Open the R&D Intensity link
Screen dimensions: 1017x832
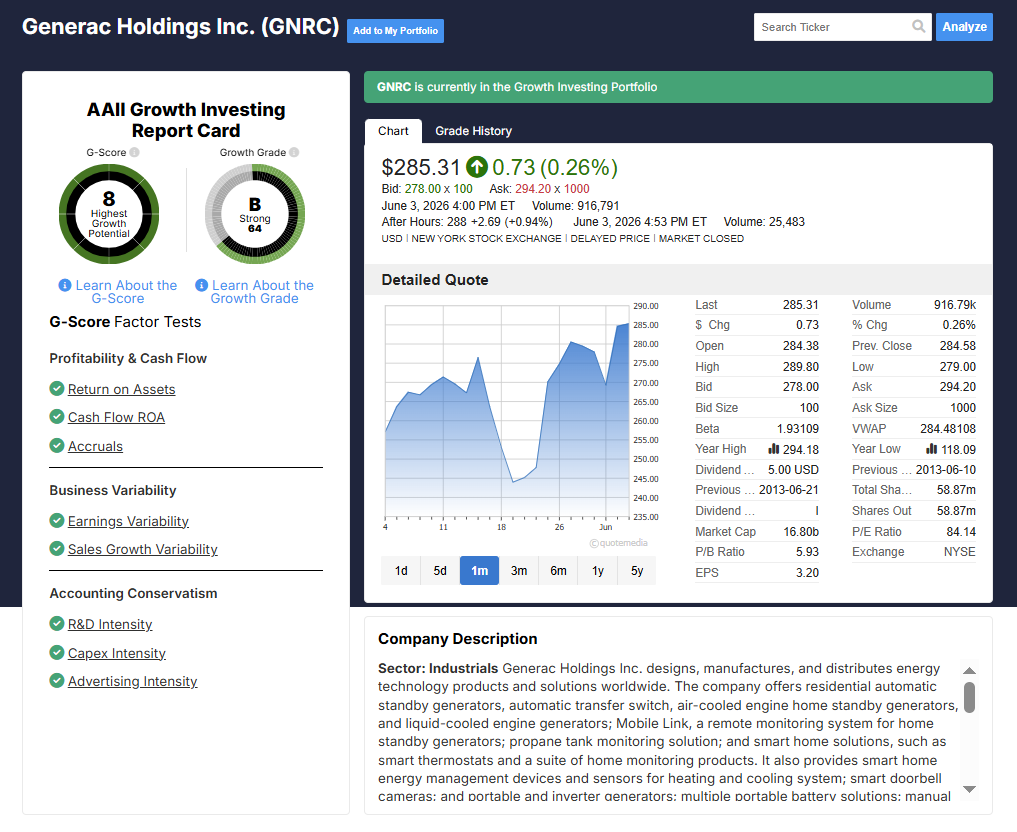[110, 624]
